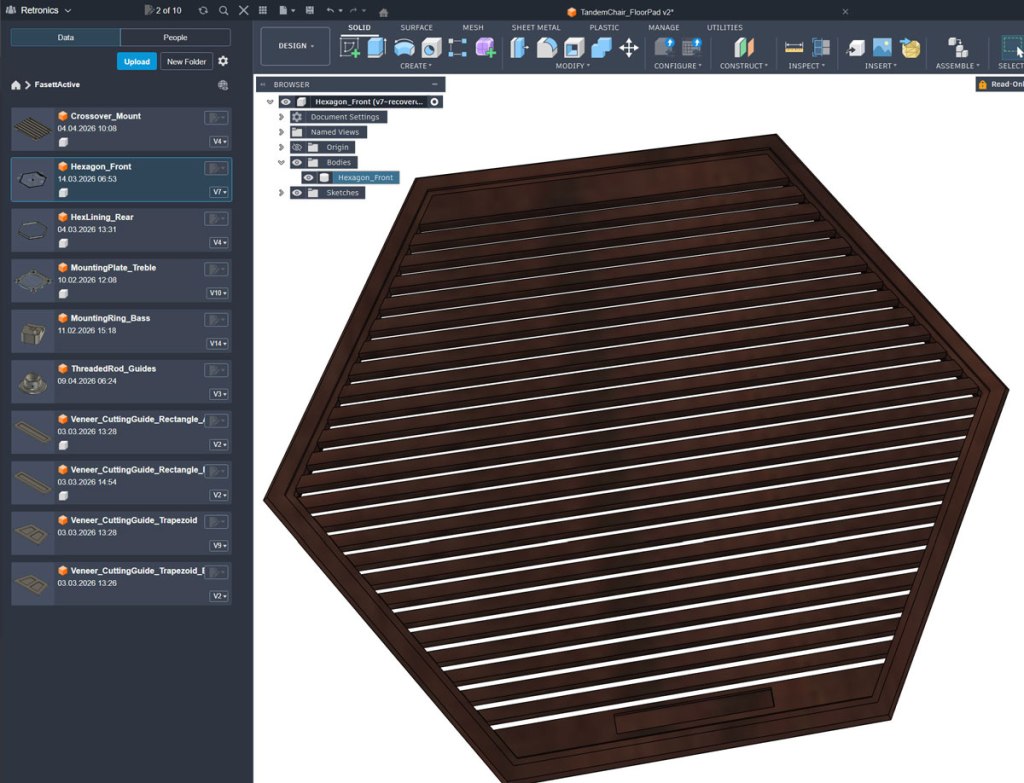The width and height of the screenshot is (1024, 783).
Task: Click the New Folder button
Action: 187,61
